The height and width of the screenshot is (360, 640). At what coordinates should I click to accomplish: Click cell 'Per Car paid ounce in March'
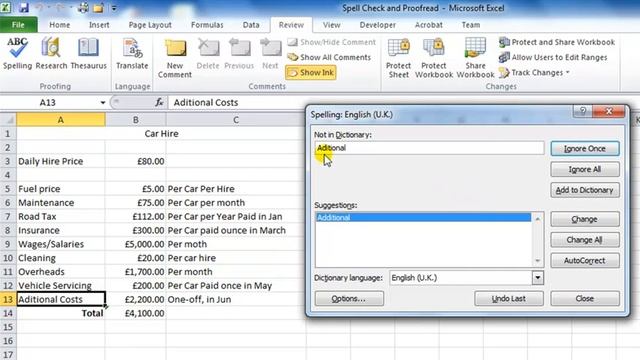click(236, 230)
